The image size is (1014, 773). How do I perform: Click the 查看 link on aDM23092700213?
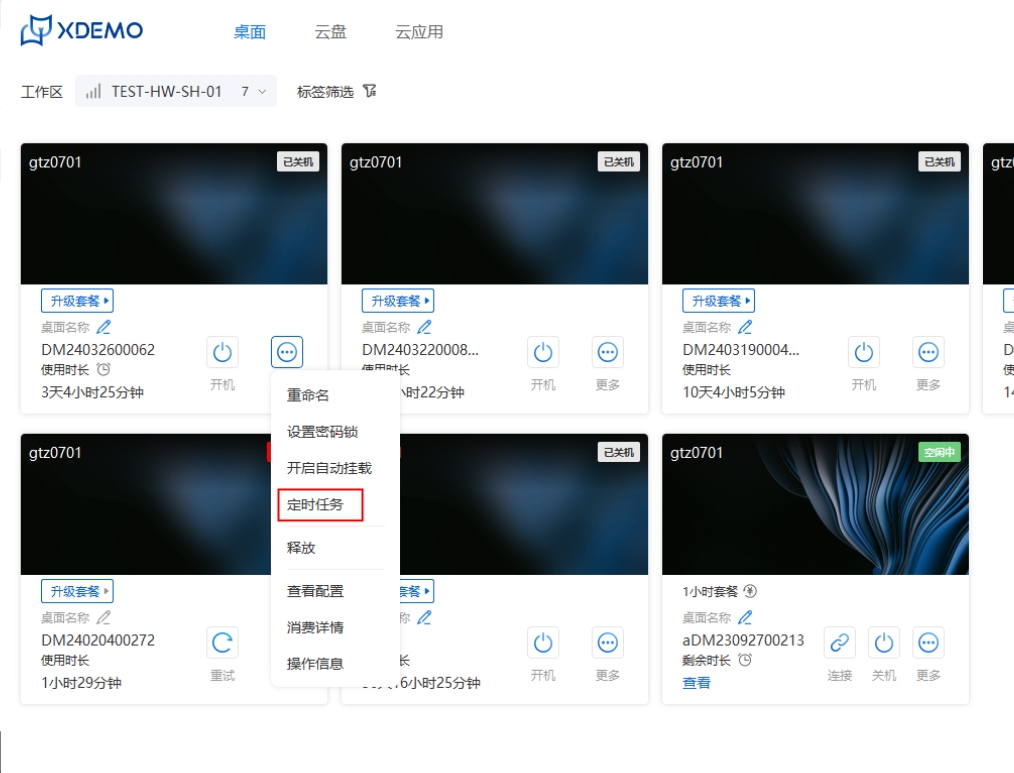(x=696, y=683)
